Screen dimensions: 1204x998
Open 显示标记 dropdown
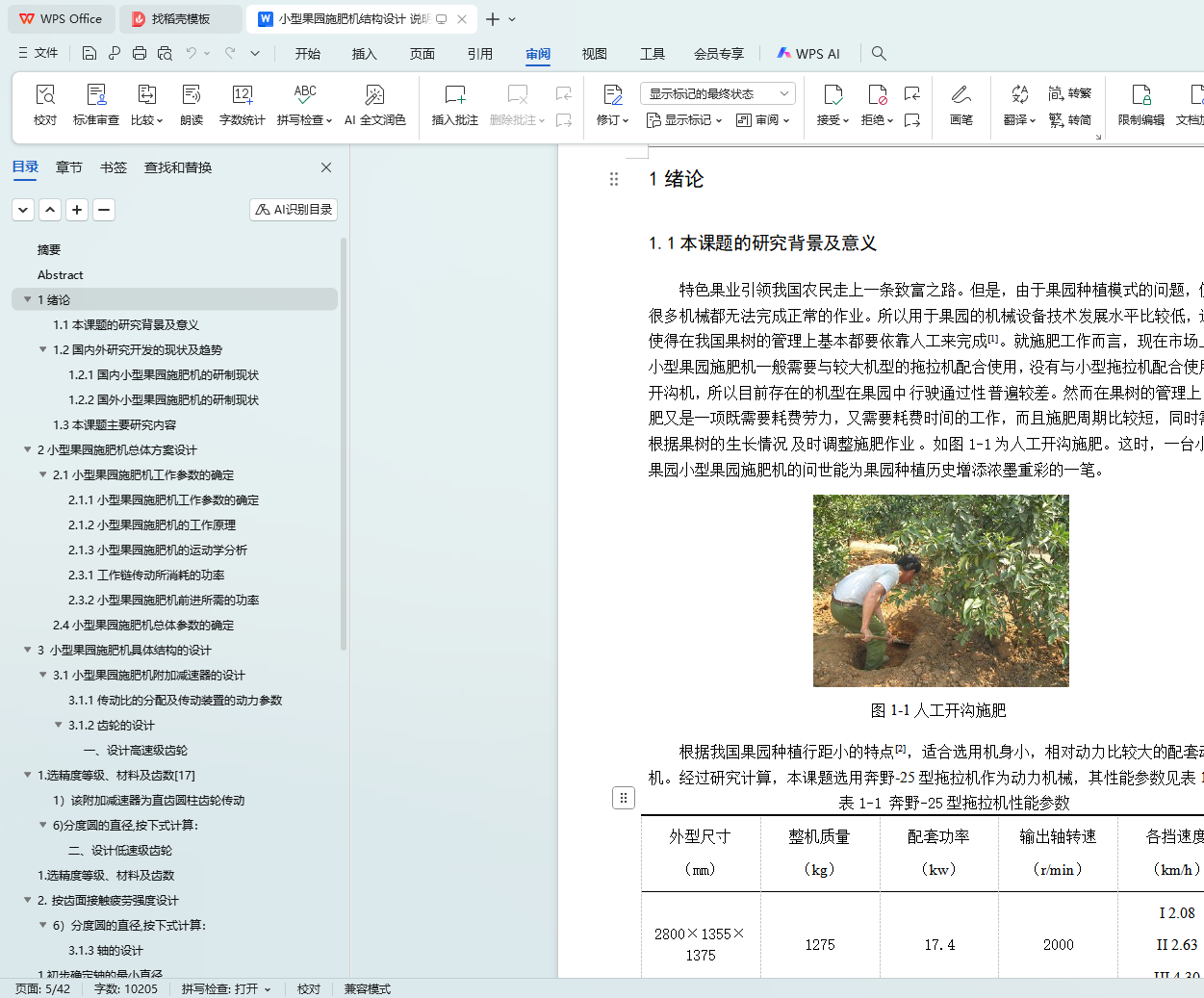(683, 120)
